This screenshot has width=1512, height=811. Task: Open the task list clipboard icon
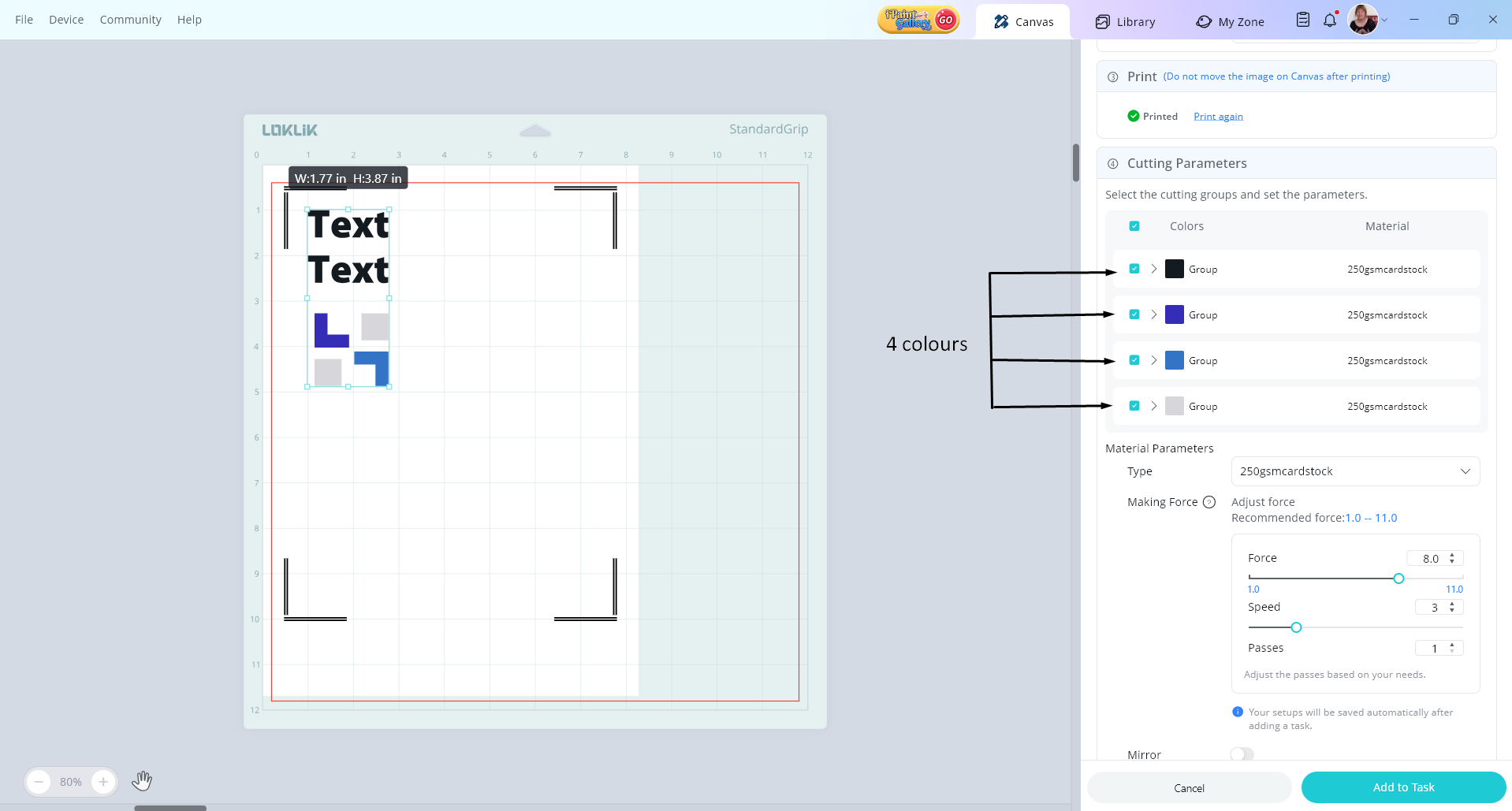click(1303, 20)
